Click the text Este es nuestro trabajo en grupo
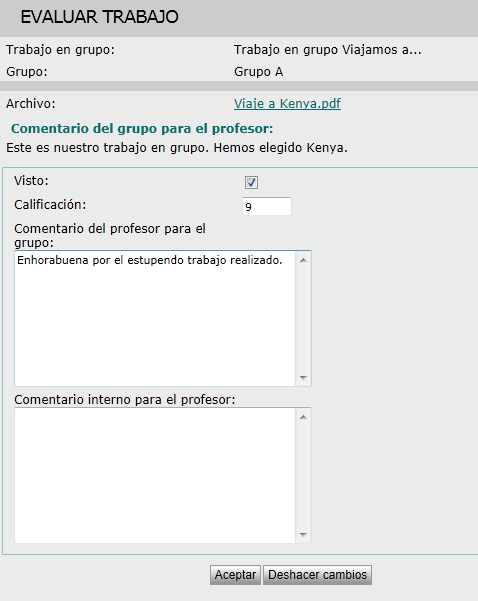The height and width of the screenshot is (601, 478). pos(108,148)
